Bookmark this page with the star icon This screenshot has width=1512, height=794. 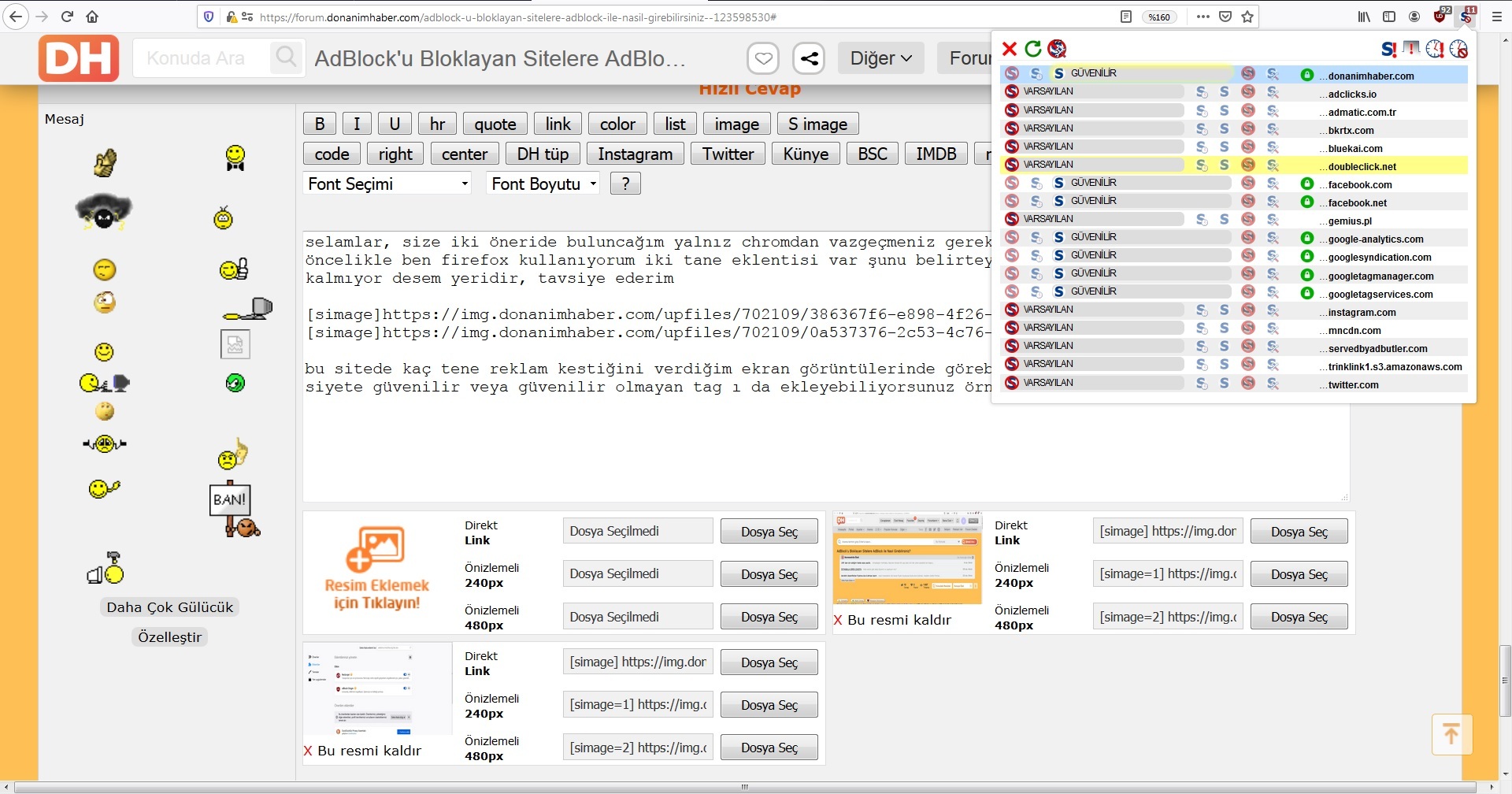[x=1247, y=17]
